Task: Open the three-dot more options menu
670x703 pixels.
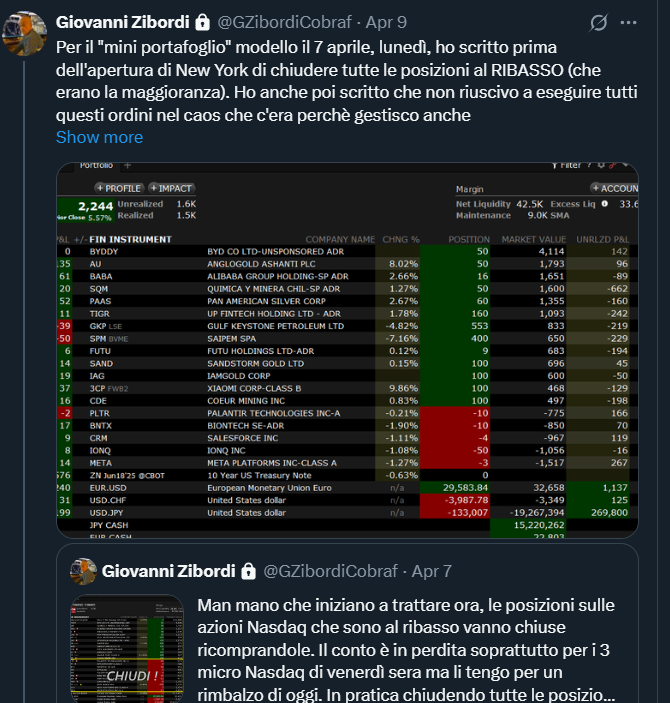Action: click(x=628, y=21)
